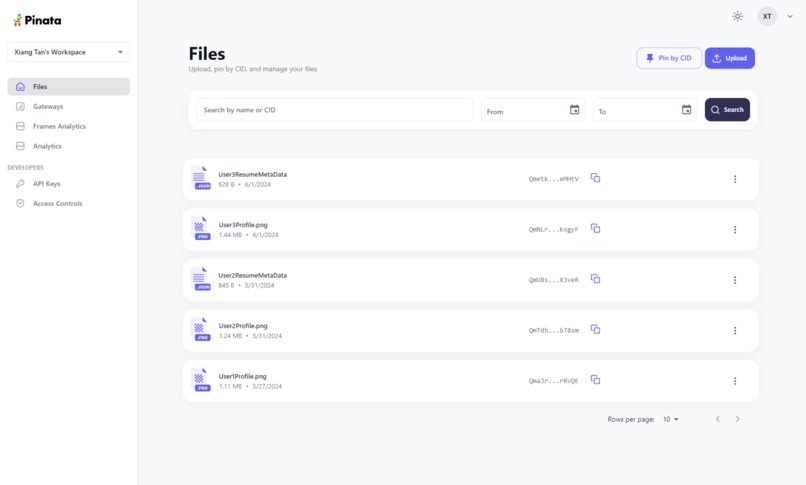Open the more options menu for User1Profile.png
Image resolution: width=806 pixels, height=485 pixels.
pyautogui.click(x=735, y=381)
